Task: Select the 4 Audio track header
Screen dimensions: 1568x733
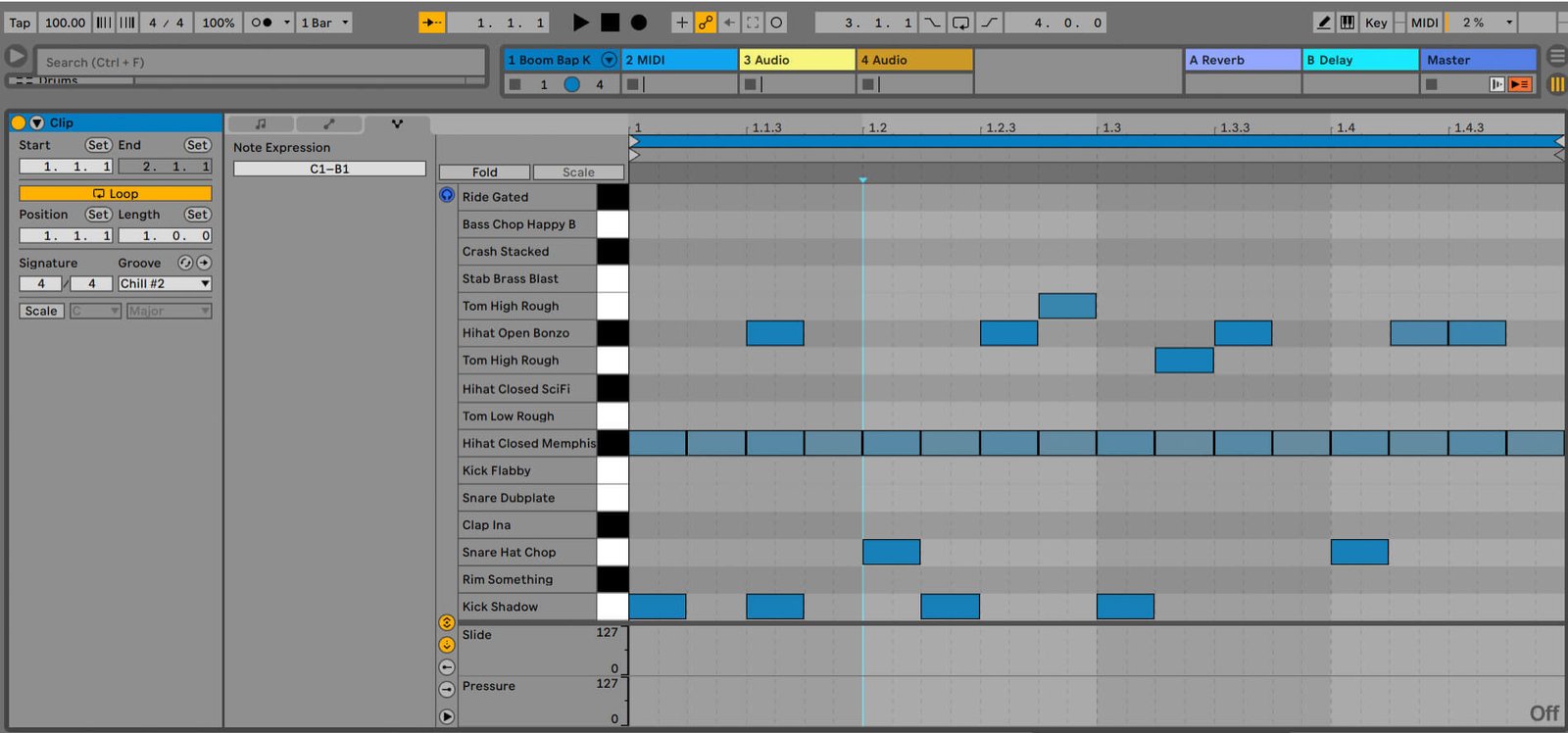Action: click(914, 60)
